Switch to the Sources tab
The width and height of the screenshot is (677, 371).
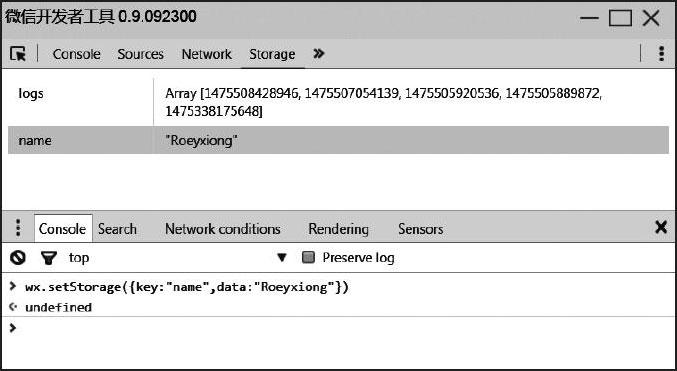pos(140,54)
